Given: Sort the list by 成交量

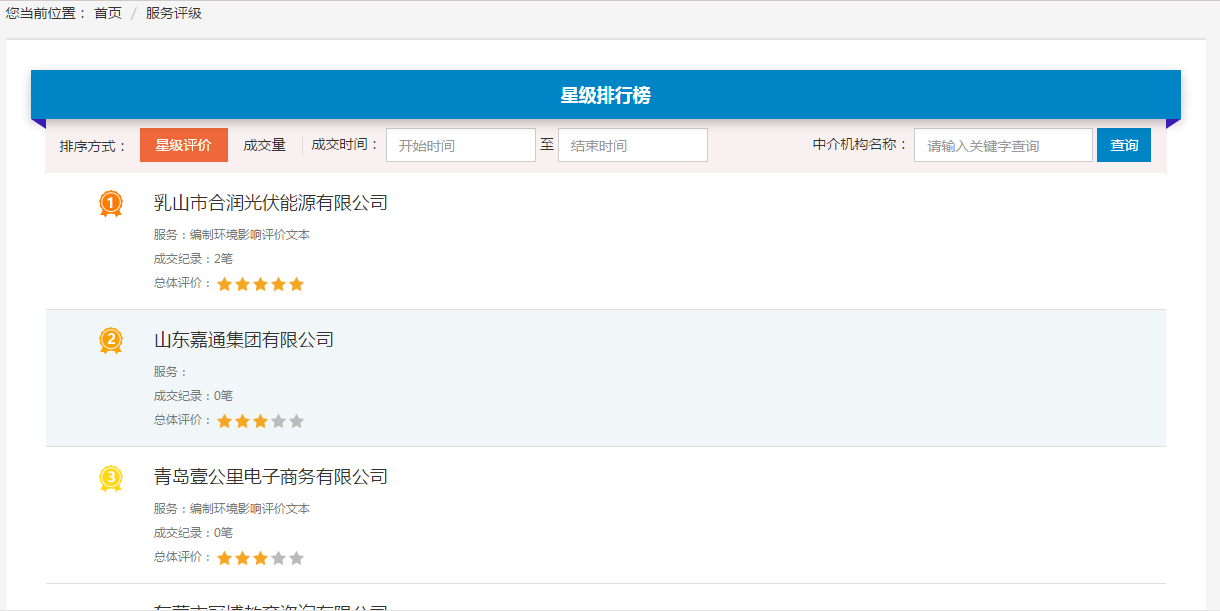Looking at the screenshot, I should click(264, 145).
